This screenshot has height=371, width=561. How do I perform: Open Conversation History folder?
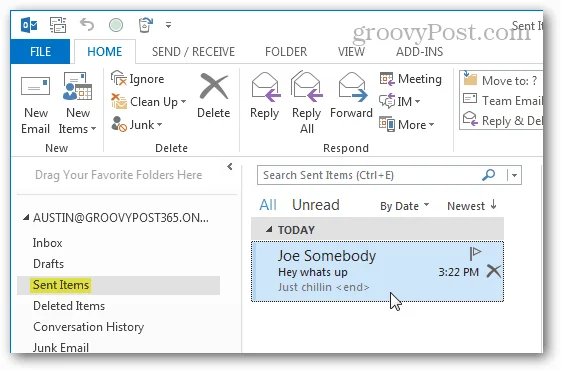(88, 327)
